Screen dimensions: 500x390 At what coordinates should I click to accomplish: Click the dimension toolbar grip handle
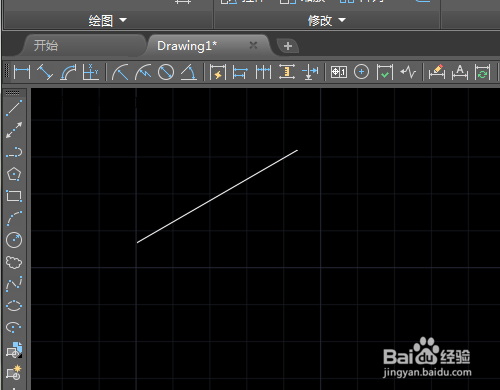[7, 71]
